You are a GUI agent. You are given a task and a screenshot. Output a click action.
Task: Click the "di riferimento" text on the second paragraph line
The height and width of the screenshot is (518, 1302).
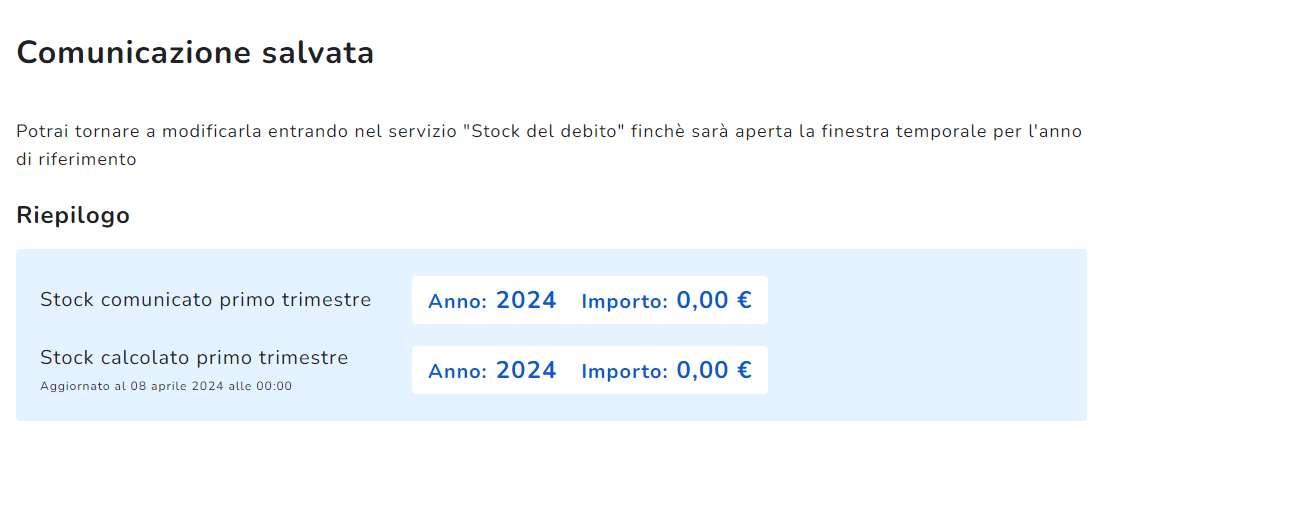tap(76, 159)
